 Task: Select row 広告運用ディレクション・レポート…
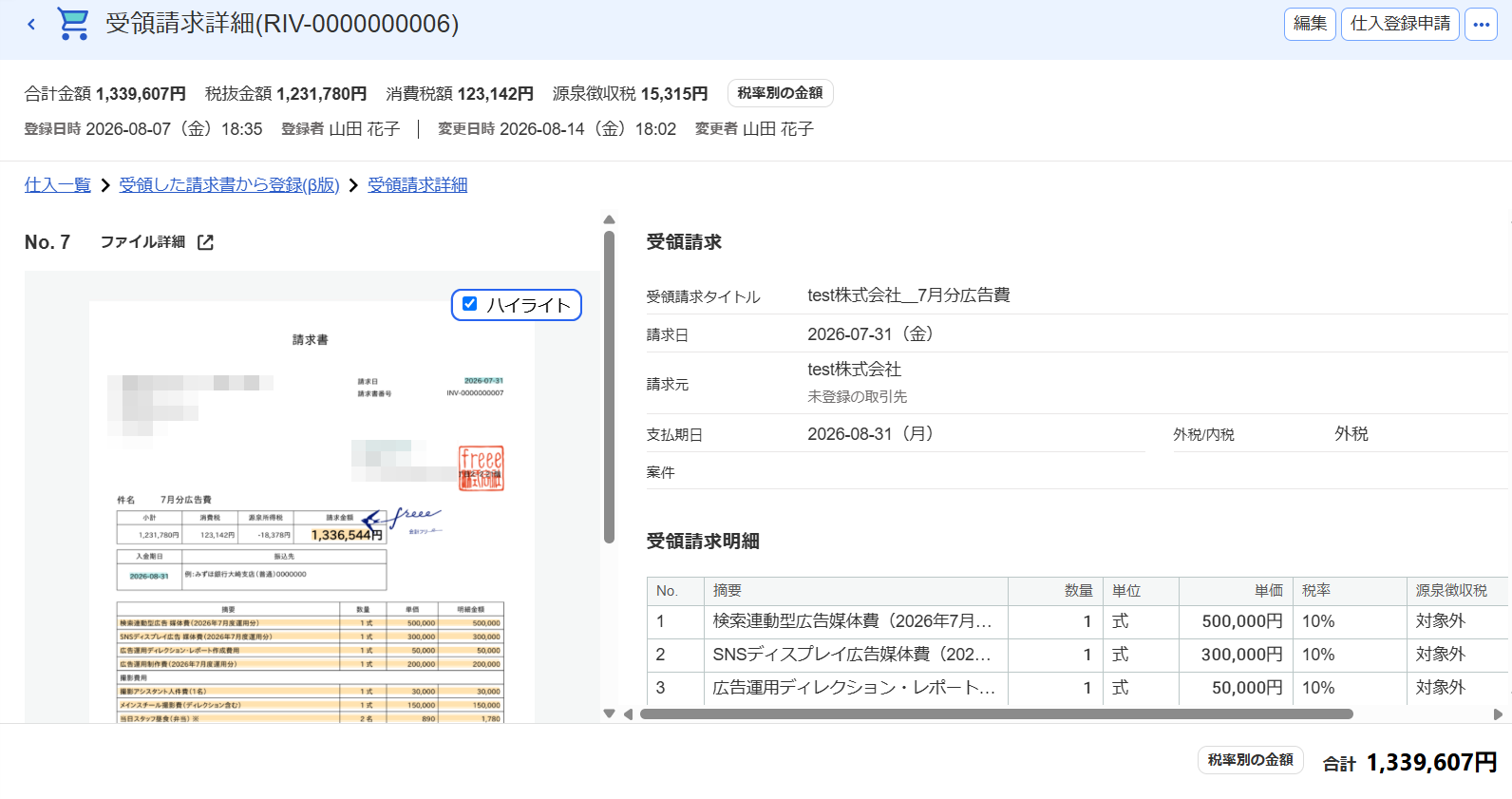1078,688
